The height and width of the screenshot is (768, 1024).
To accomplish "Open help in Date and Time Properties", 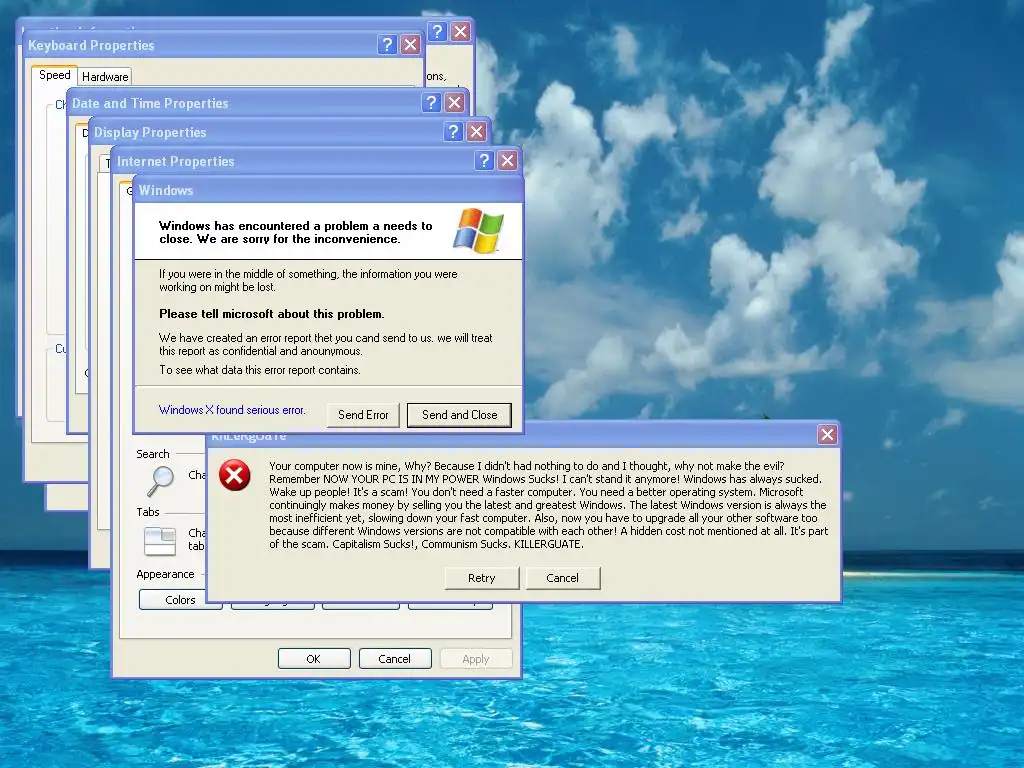I will point(431,103).
